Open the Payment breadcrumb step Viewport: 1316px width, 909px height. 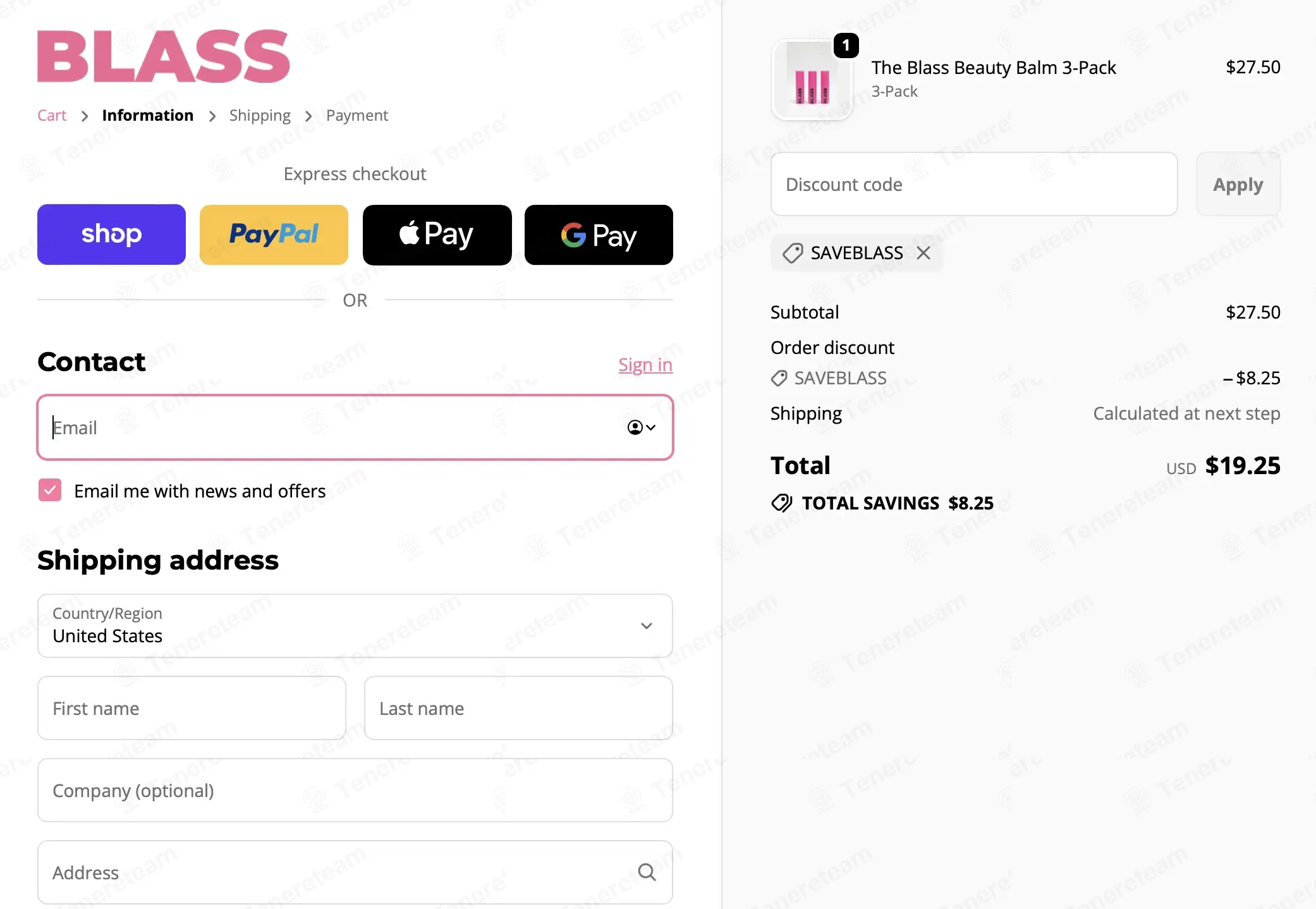[356, 115]
